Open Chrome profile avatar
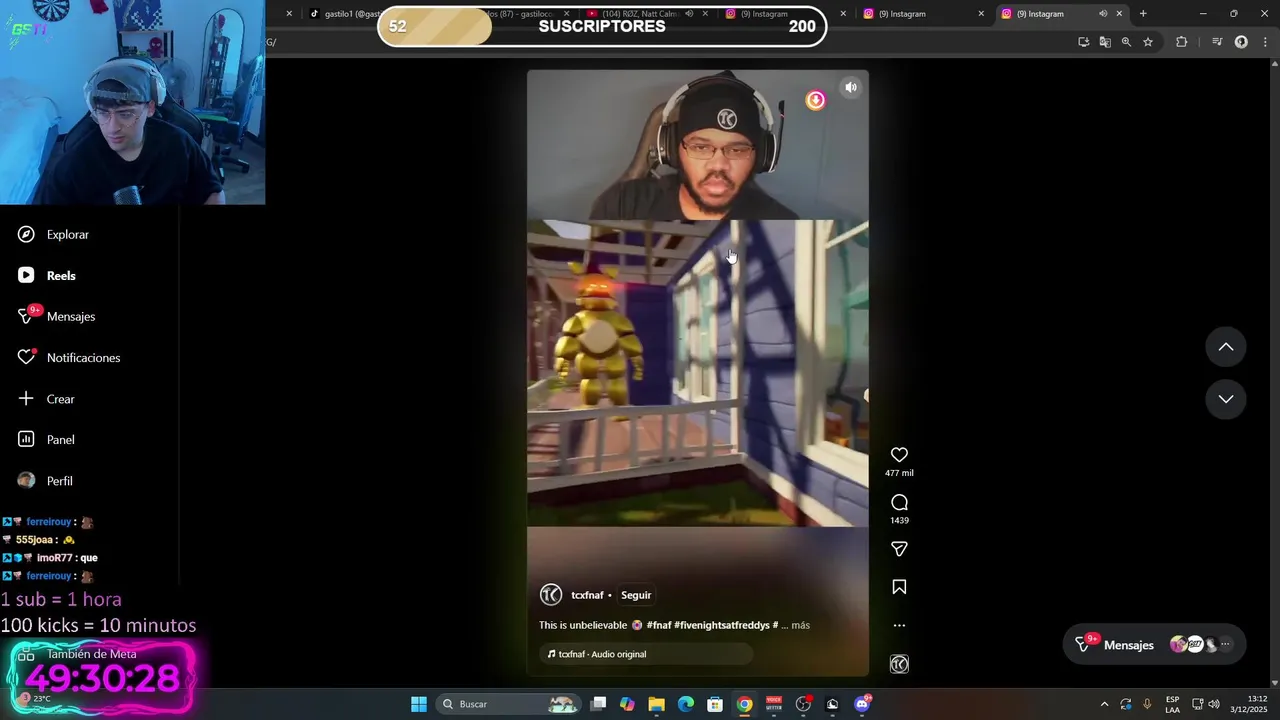Image resolution: width=1280 pixels, height=720 pixels. (1241, 42)
